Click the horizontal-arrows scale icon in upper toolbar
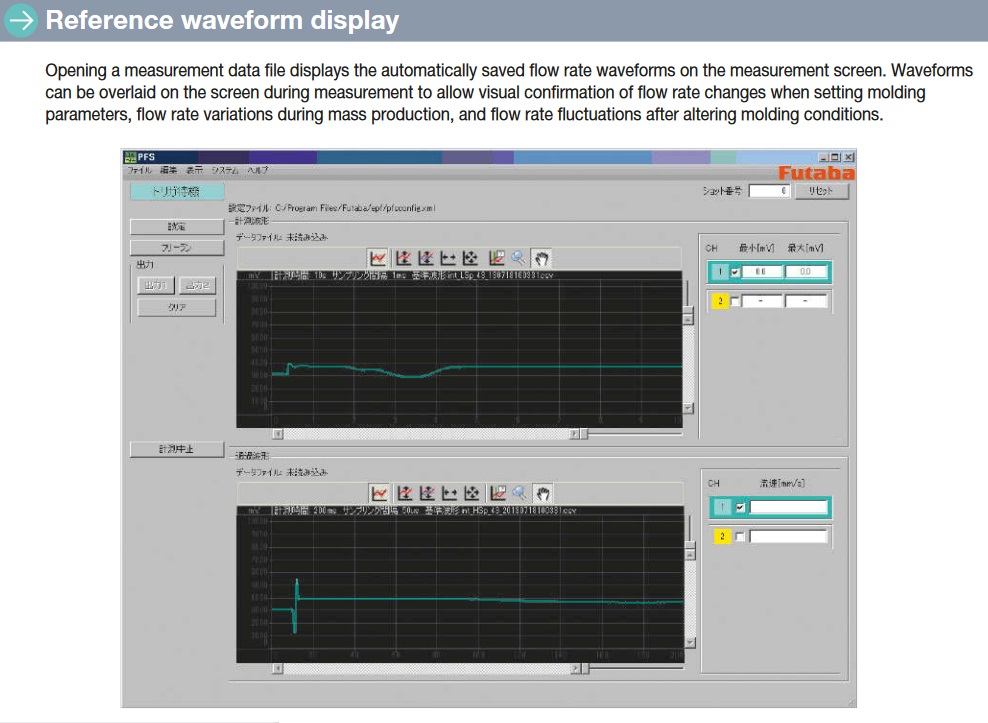Viewport: 988px width, 723px height. (x=449, y=258)
